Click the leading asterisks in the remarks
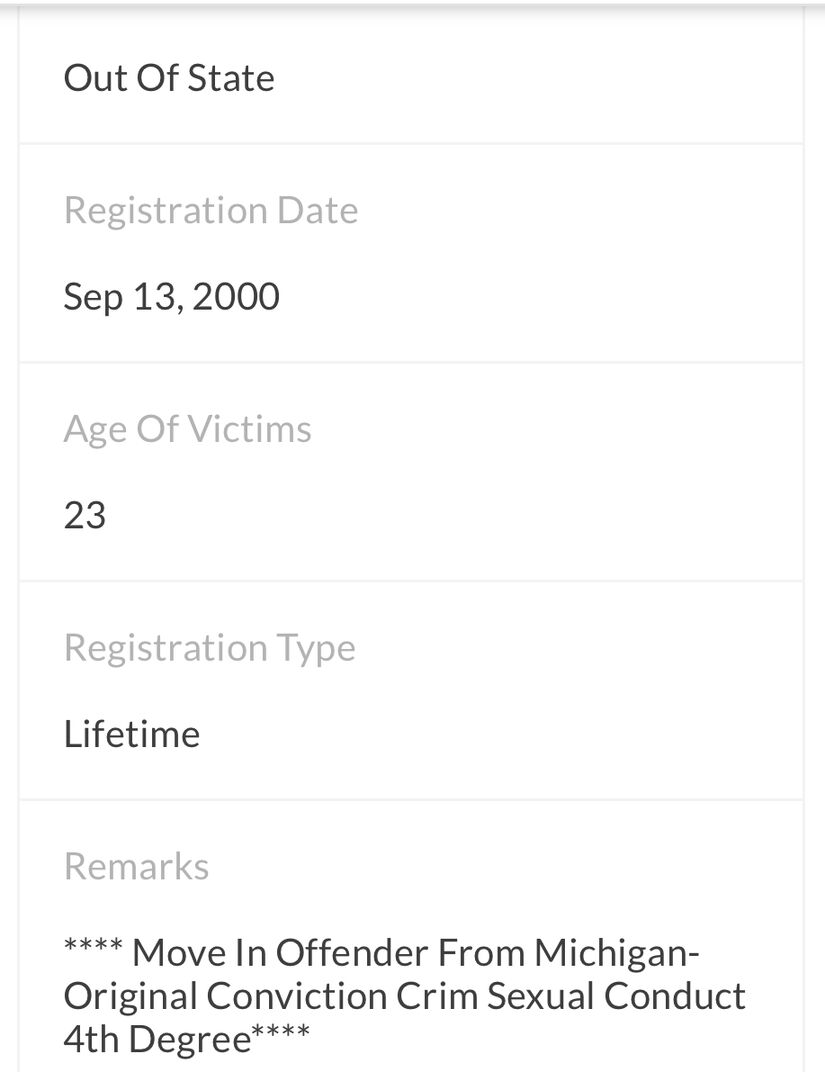Screen dimensions: 825x1072 (x=93, y=945)
